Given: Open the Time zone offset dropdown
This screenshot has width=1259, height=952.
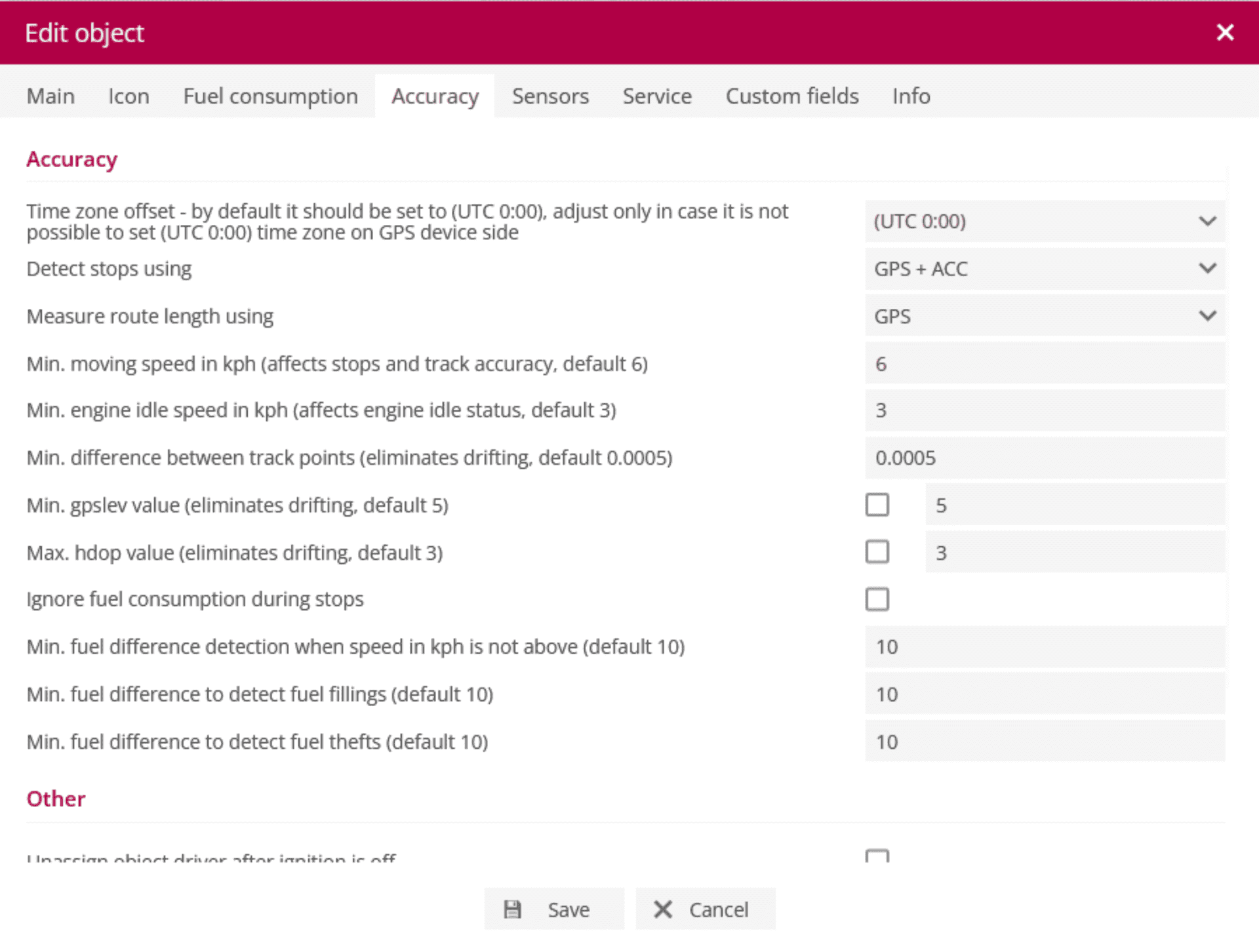Looking at the screenshot, I should (x=1044, y=222).
